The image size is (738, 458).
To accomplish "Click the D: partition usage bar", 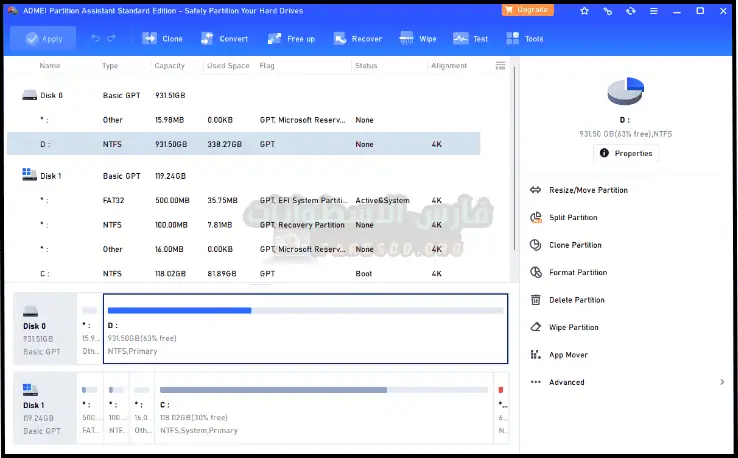I will coord(304,311).
